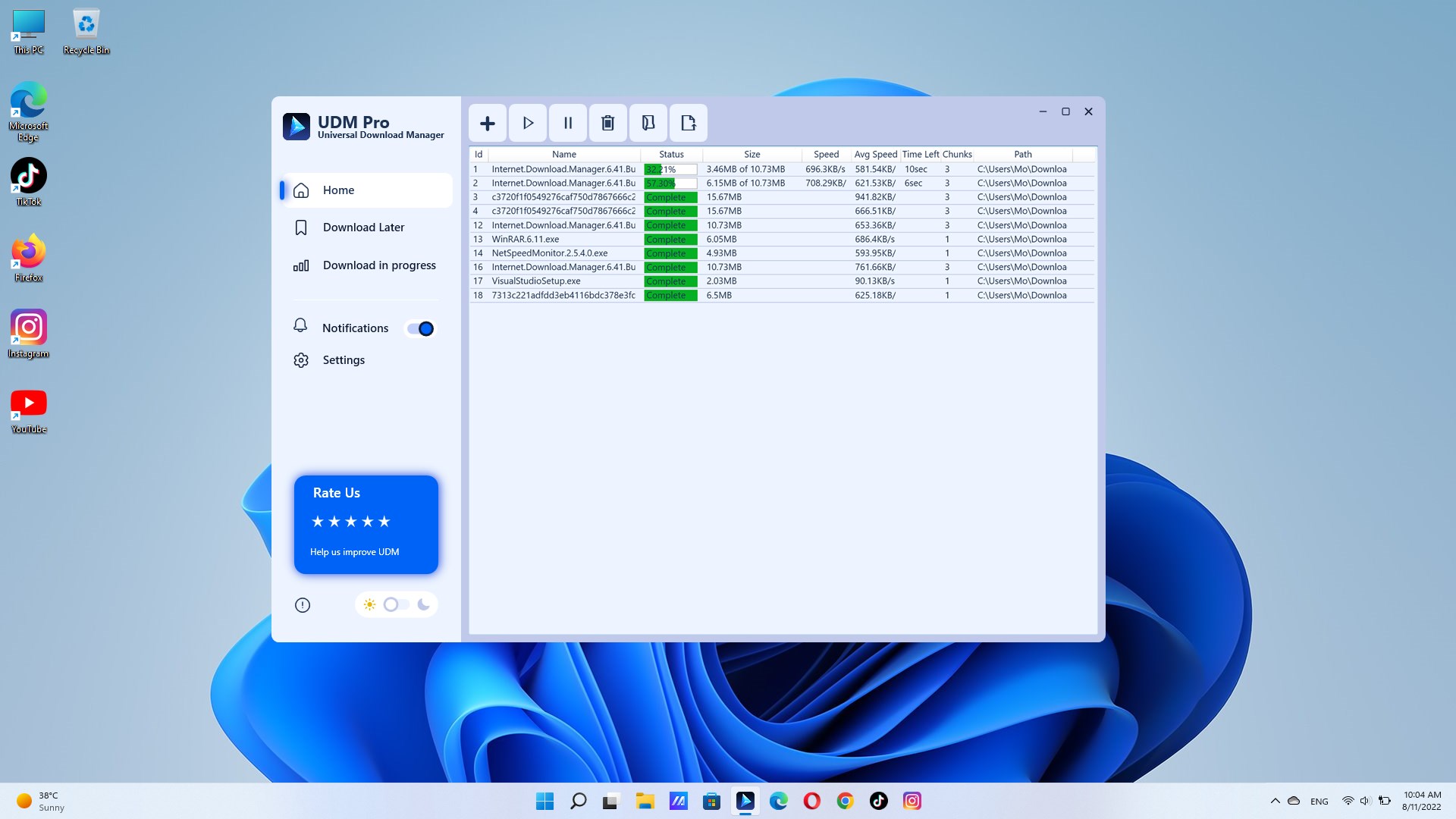Toggle light/dark theme switch
The image size is (1456, 819).
tap(396, 604)
